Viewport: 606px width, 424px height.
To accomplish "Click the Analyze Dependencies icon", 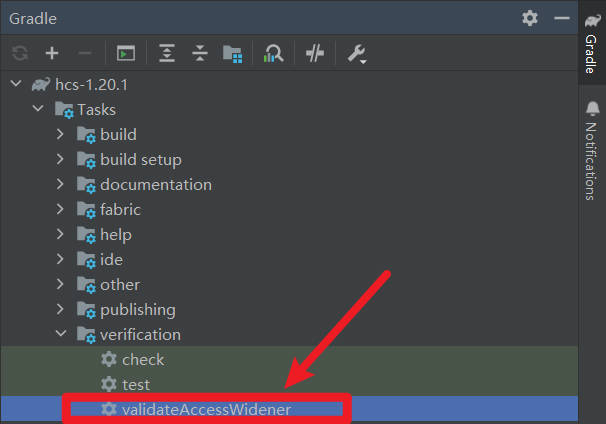I will coord(274,53).
